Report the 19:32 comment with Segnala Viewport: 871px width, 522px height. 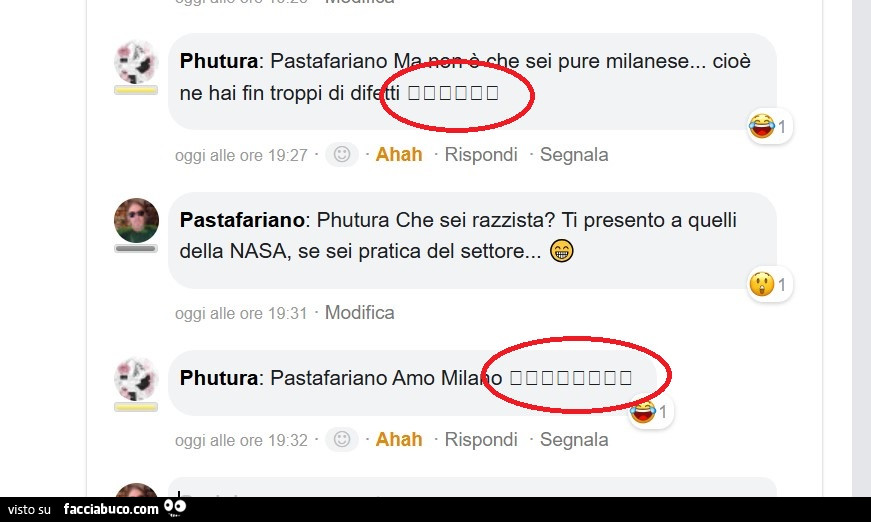coord(574,439)
